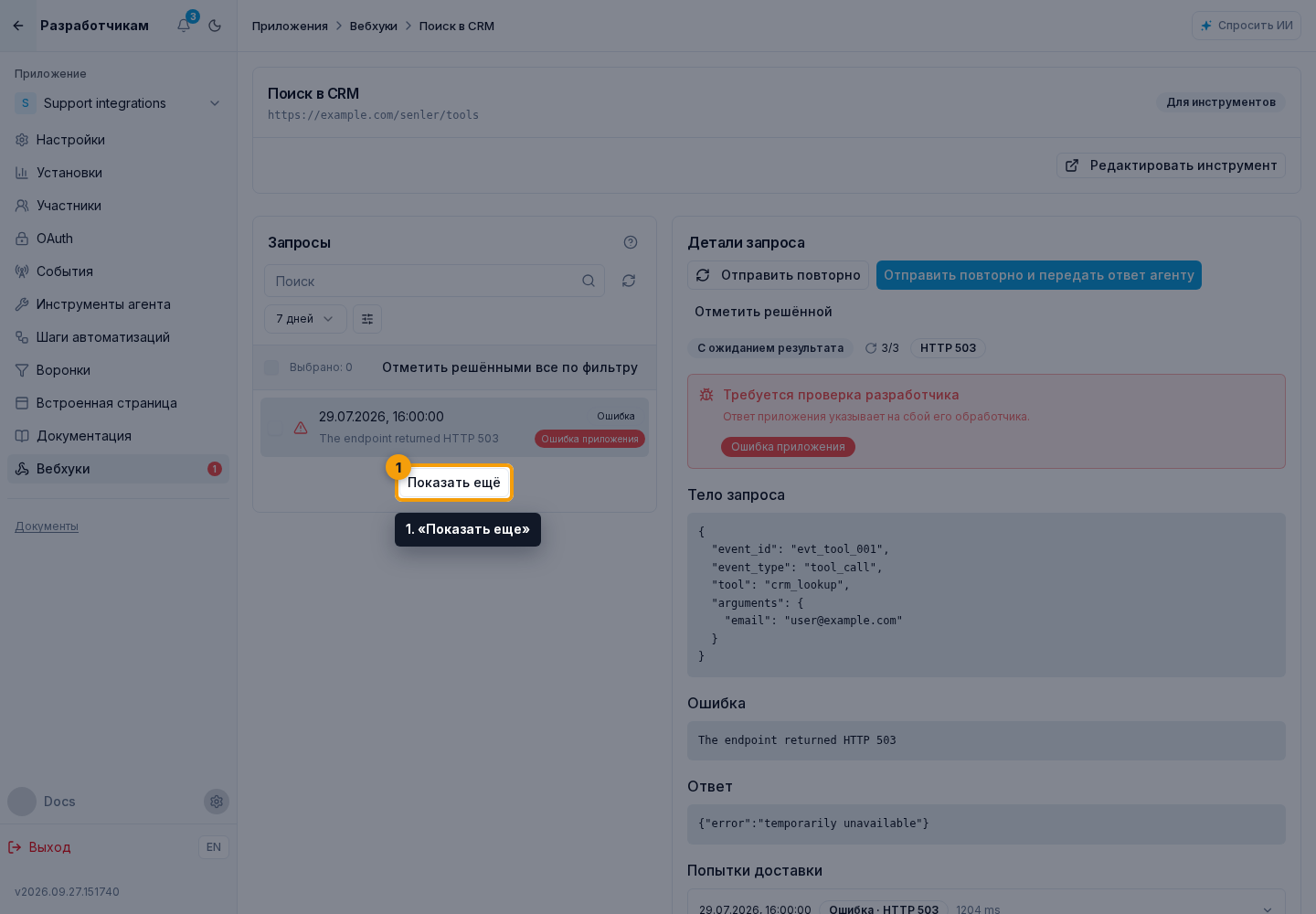Click the Приложения breadcrumb
The width and height of the screenshot is (1316, 914).
tap(290, 26)
